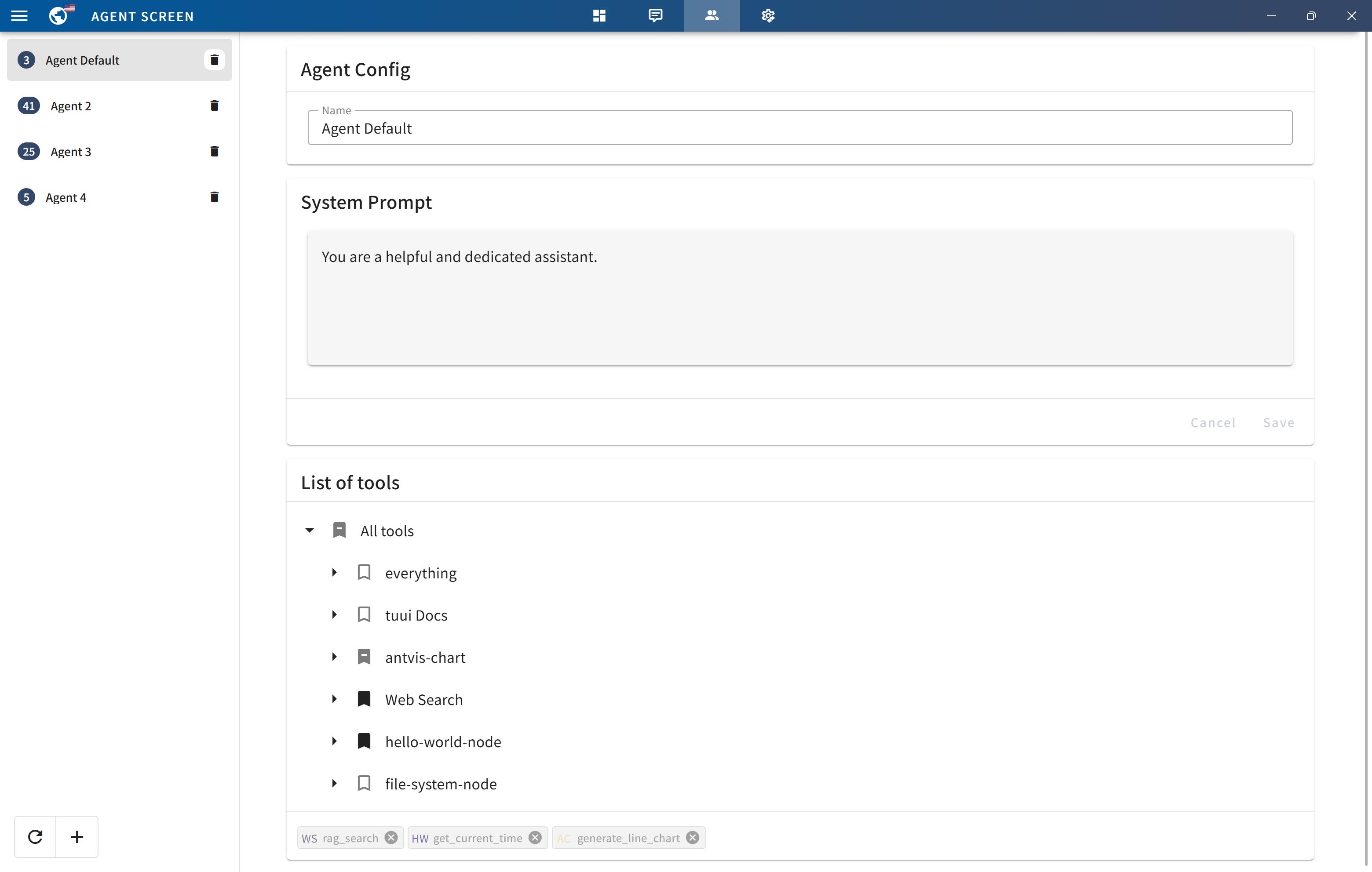Delete Agent 2 with trash icon
Viewport: 1372px width, 872px height.
(x=214, y=106)
